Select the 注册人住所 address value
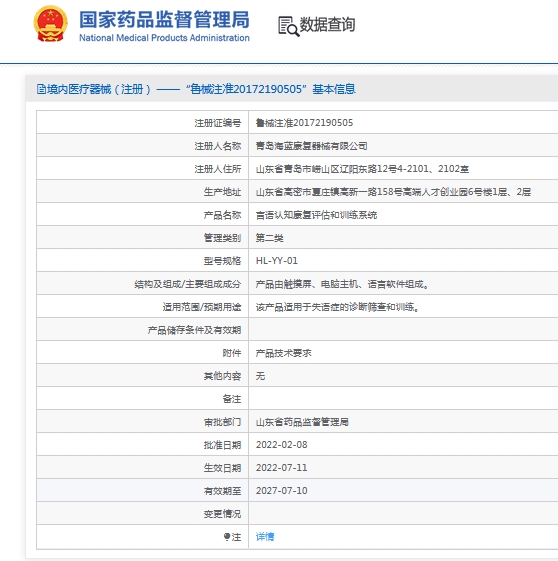The width and height of the screenshot is (558, 561). (362, 169)
